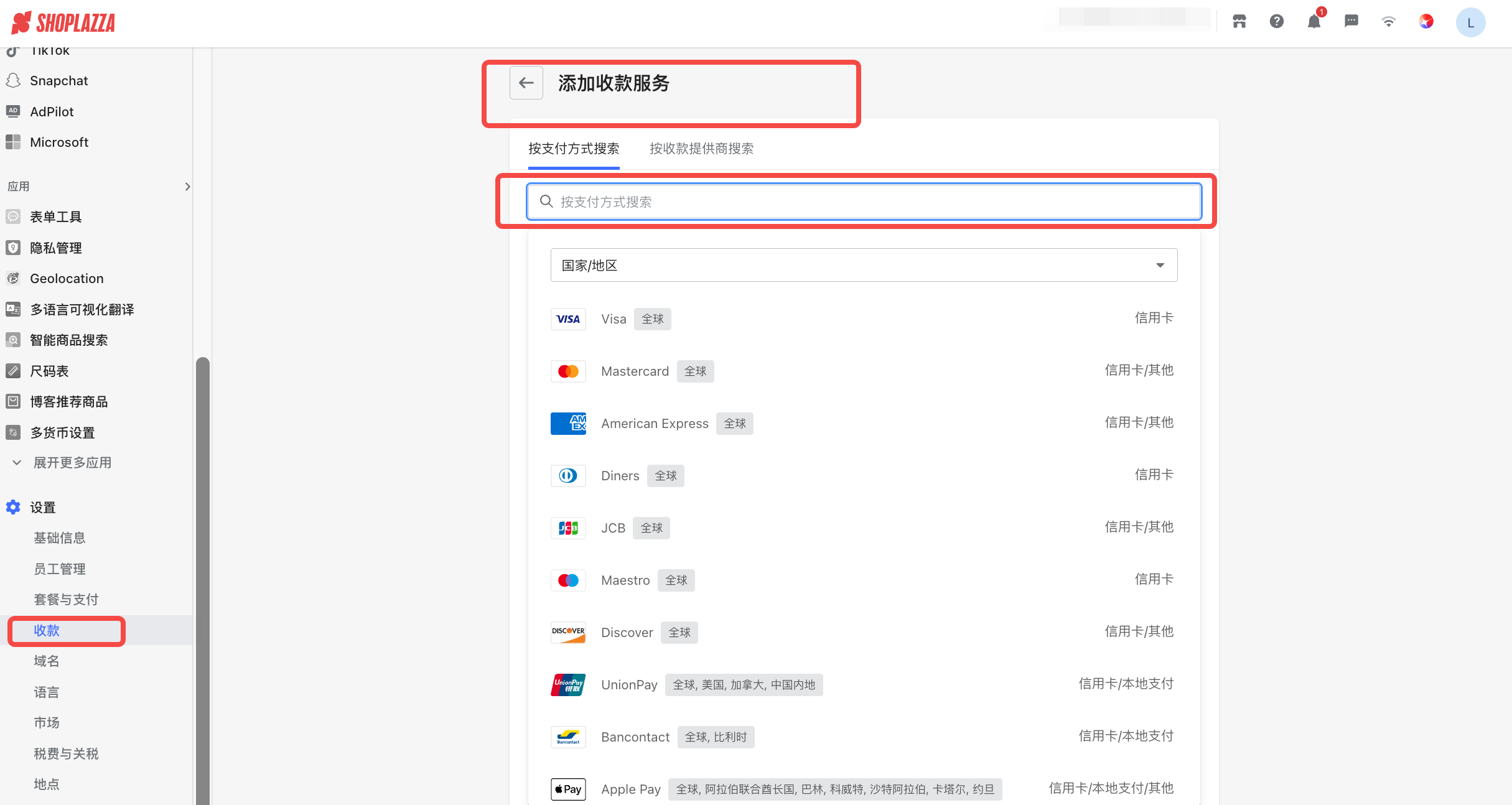Open the help question mark icon

click(x=1276, y=22)
